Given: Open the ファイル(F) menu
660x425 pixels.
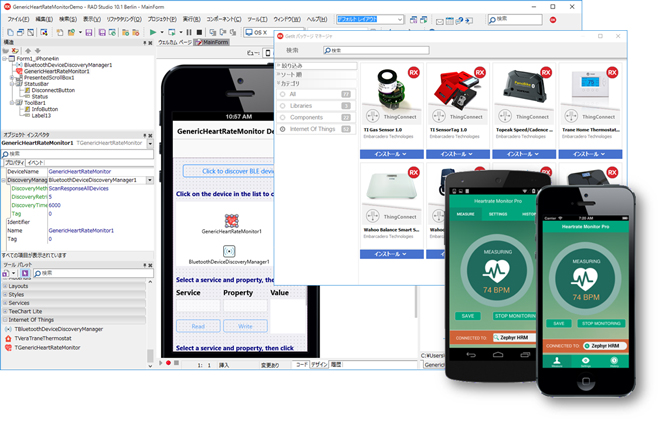Looking at the screenshot, I should tap(18, 19).
